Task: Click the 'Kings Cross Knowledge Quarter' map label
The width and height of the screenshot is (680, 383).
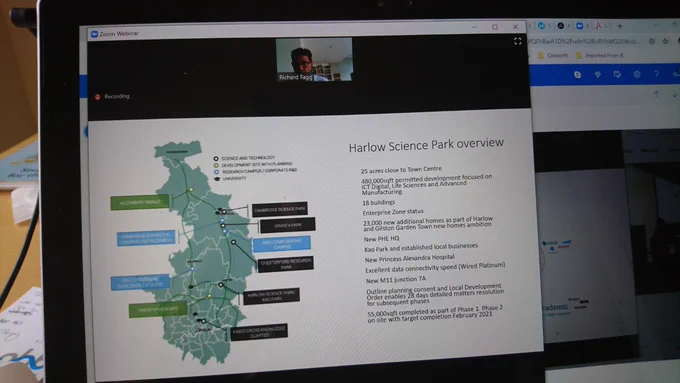Action: tap(259, 332)
